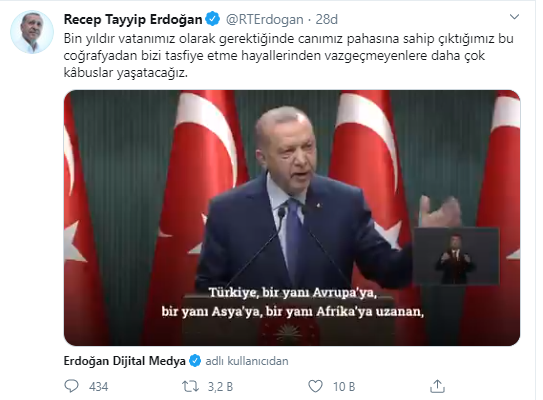Like the tweet with the heart icon
Viewport: 543px width, 400px height.
coord(315,386)
